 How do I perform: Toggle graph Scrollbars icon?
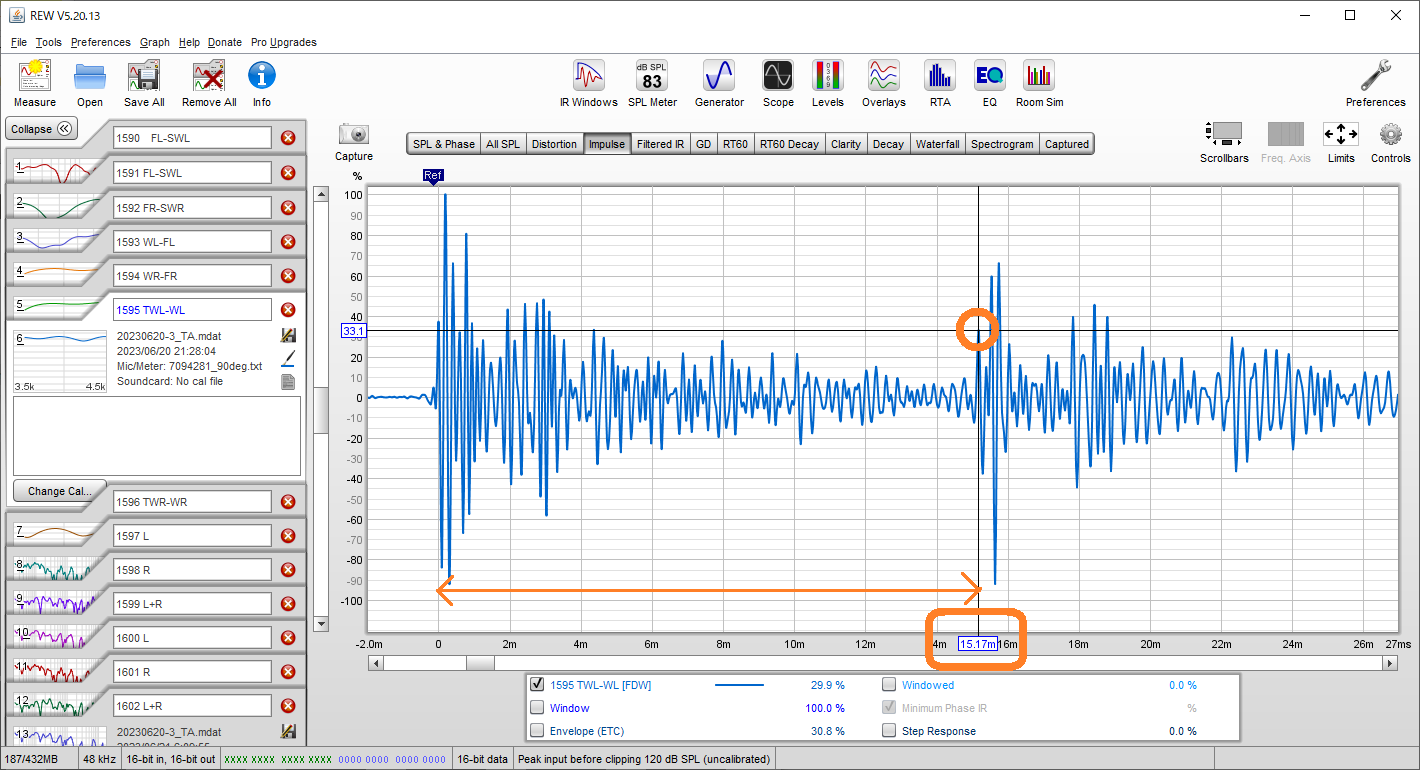pos(1224,134)
